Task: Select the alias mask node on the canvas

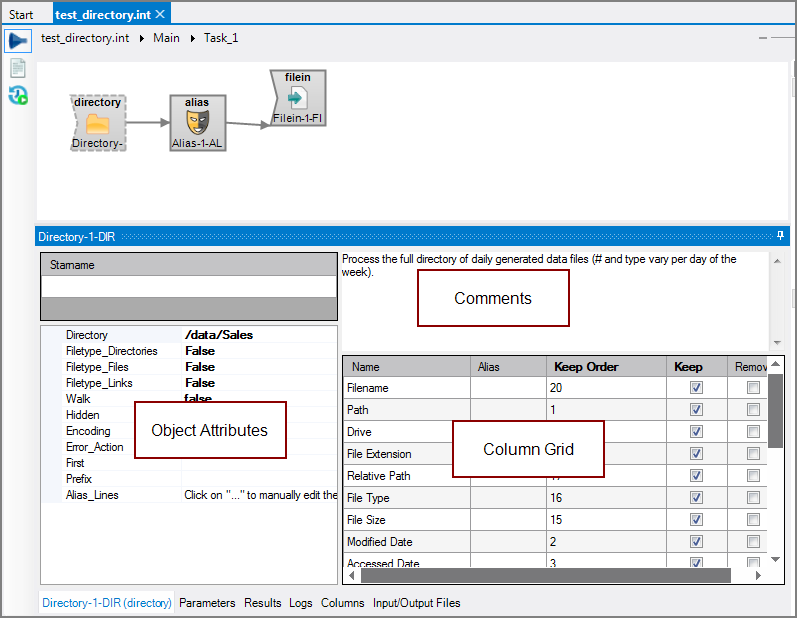Action: click(197, 123)
